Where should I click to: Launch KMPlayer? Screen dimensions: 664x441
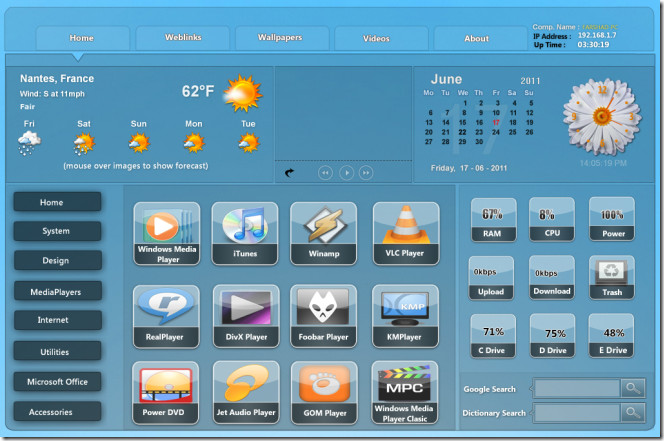405,316
